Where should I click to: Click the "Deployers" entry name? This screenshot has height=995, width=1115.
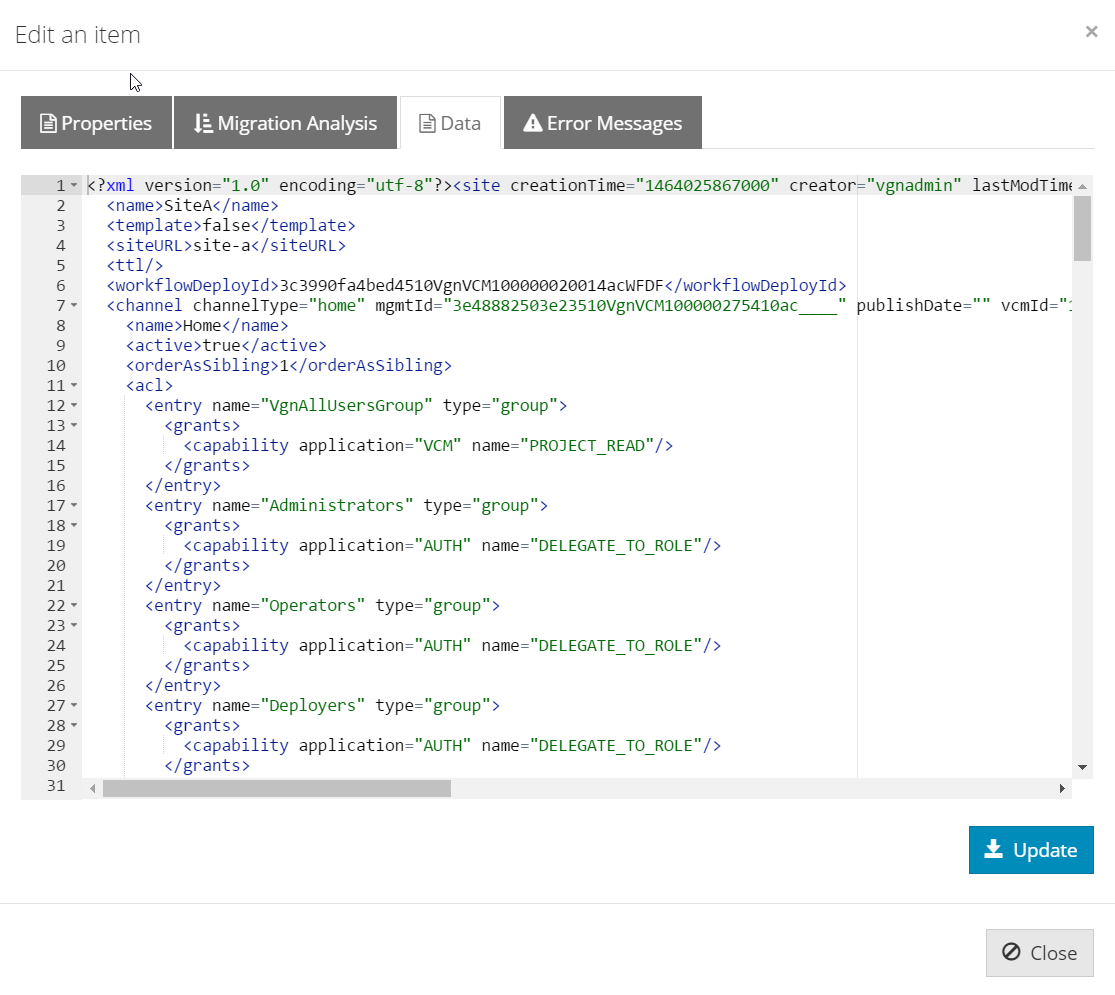click(312, 706)
